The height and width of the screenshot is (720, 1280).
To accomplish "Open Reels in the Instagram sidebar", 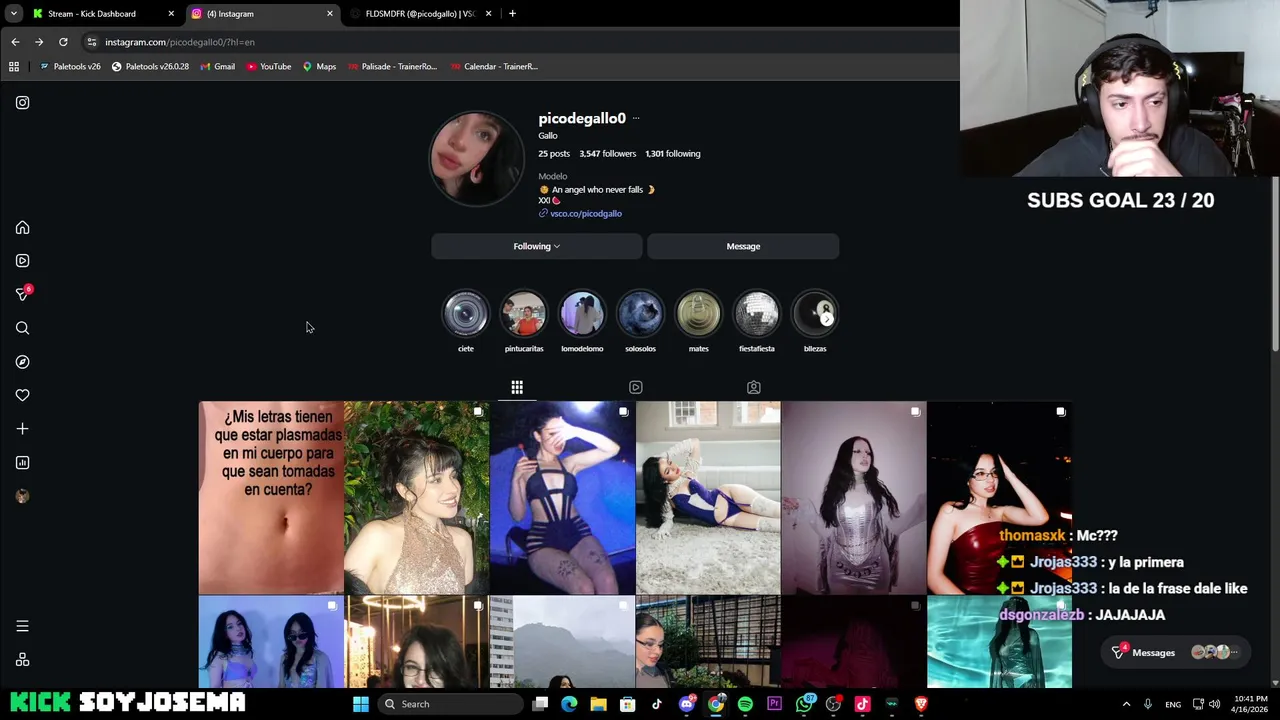I will [22, 261].
